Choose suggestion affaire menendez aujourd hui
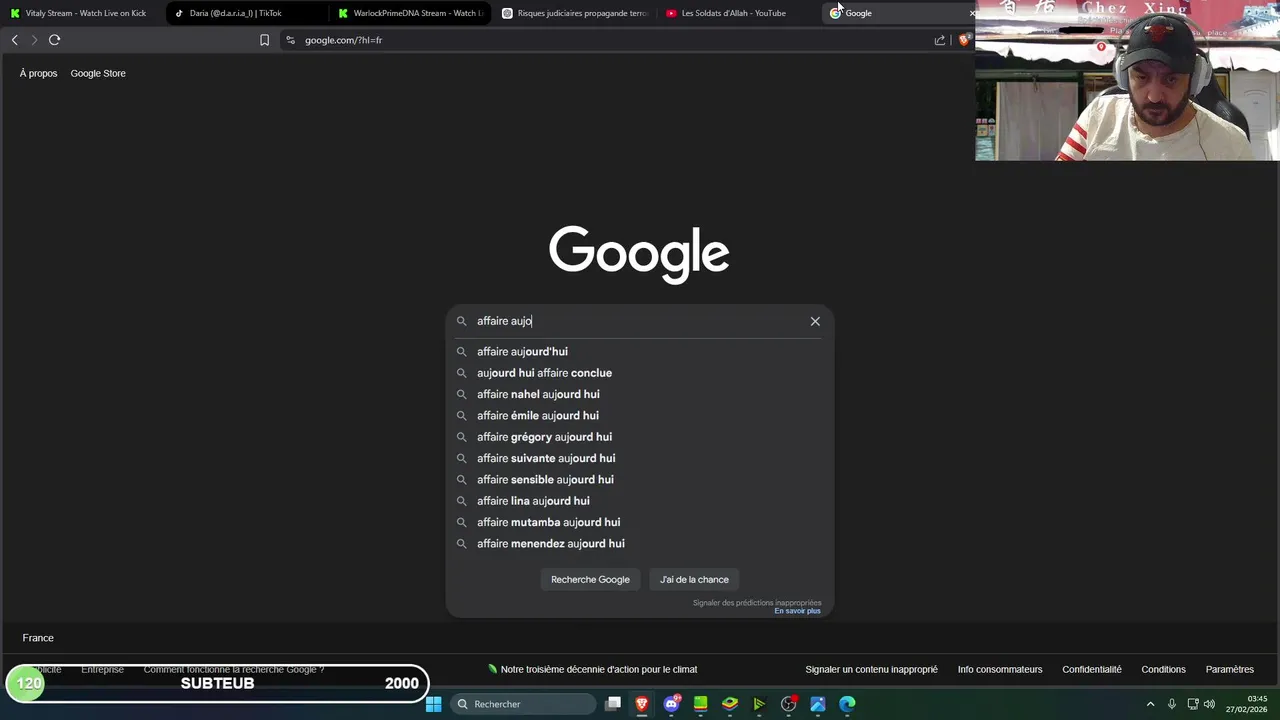This screenshot has width=1280, height=720. coord(639,544)
